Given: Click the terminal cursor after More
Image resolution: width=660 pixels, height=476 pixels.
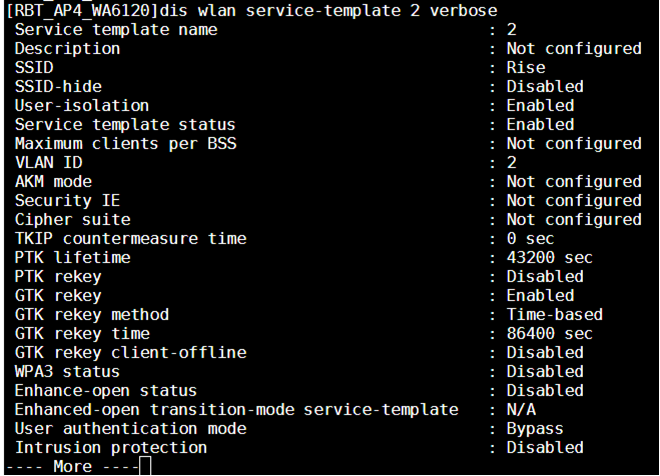Looking at the screenshot, I should (x=145, y=466).
